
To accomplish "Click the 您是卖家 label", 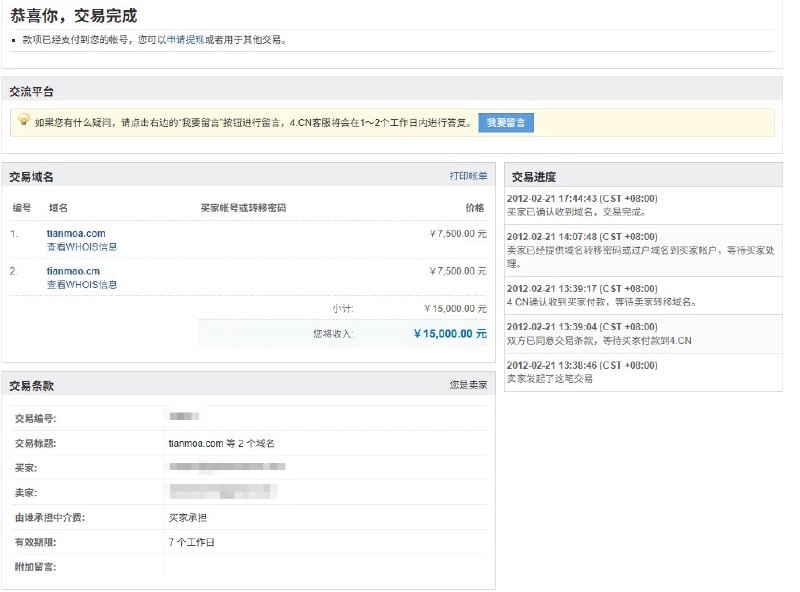I will click(x=468, y=385).
